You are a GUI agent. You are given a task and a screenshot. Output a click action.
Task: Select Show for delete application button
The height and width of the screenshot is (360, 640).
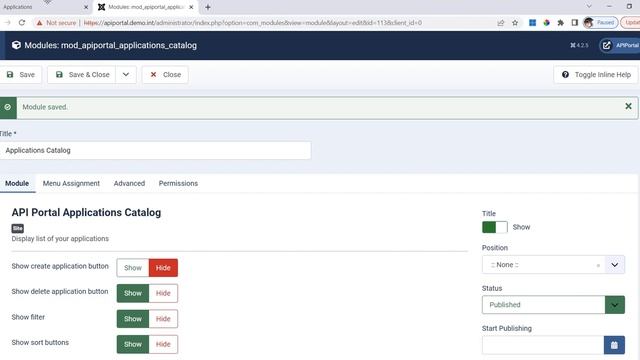pyautogui.click(x=133, y=293)
